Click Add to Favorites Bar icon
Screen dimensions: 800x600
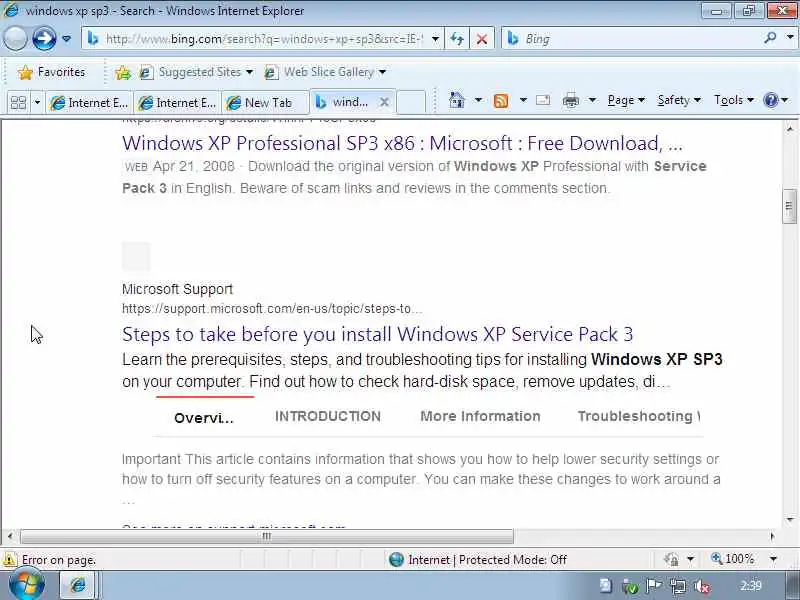coord(122,72)
